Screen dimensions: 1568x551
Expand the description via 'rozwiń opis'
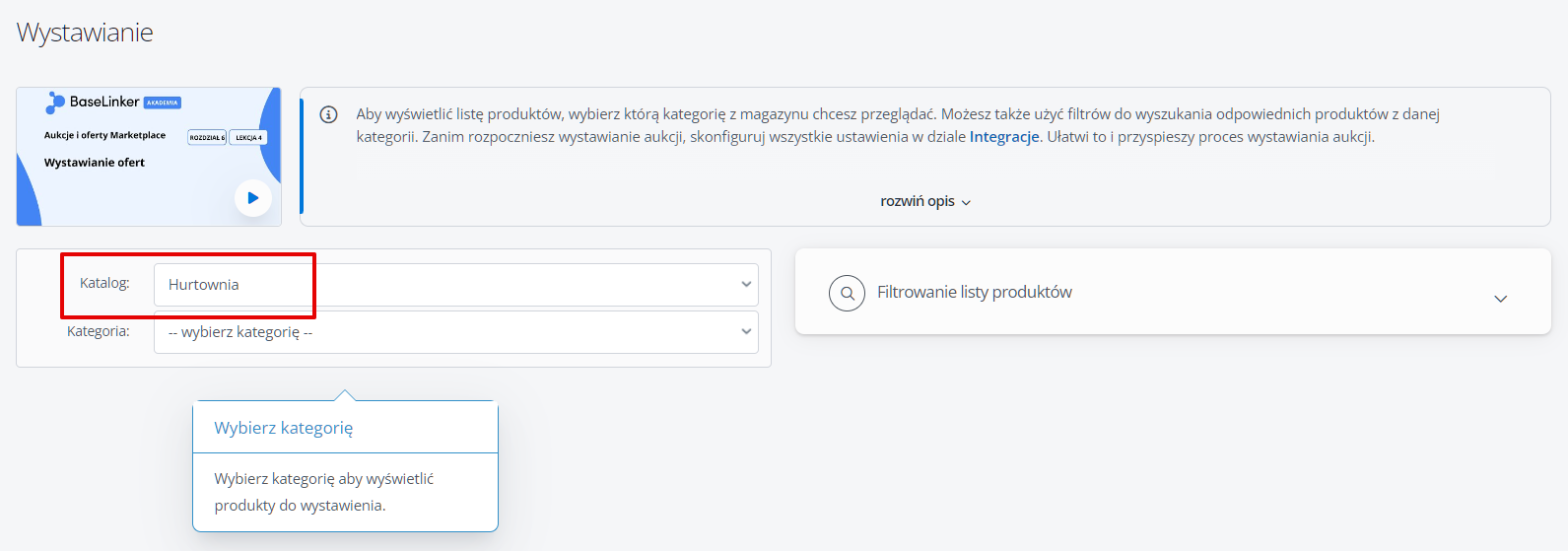[x=918, y=201]
